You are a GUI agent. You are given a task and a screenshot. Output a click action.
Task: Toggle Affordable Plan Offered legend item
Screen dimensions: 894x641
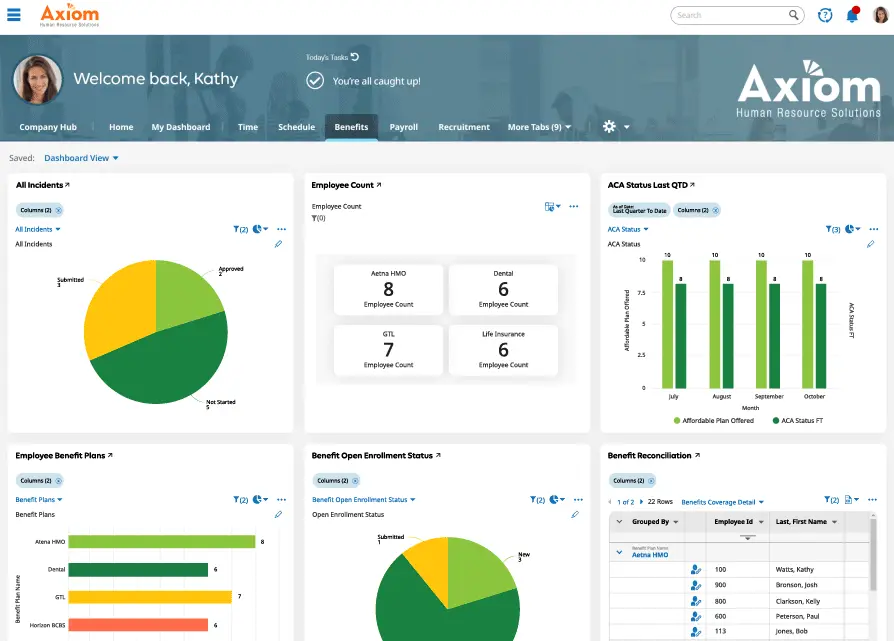(x=713, y=420)
